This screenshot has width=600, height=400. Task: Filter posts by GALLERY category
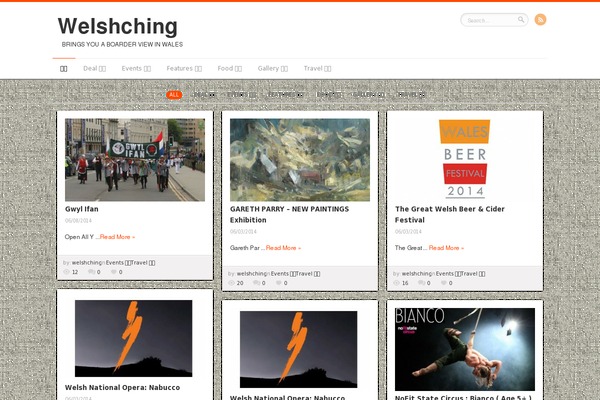pos(369,95)
